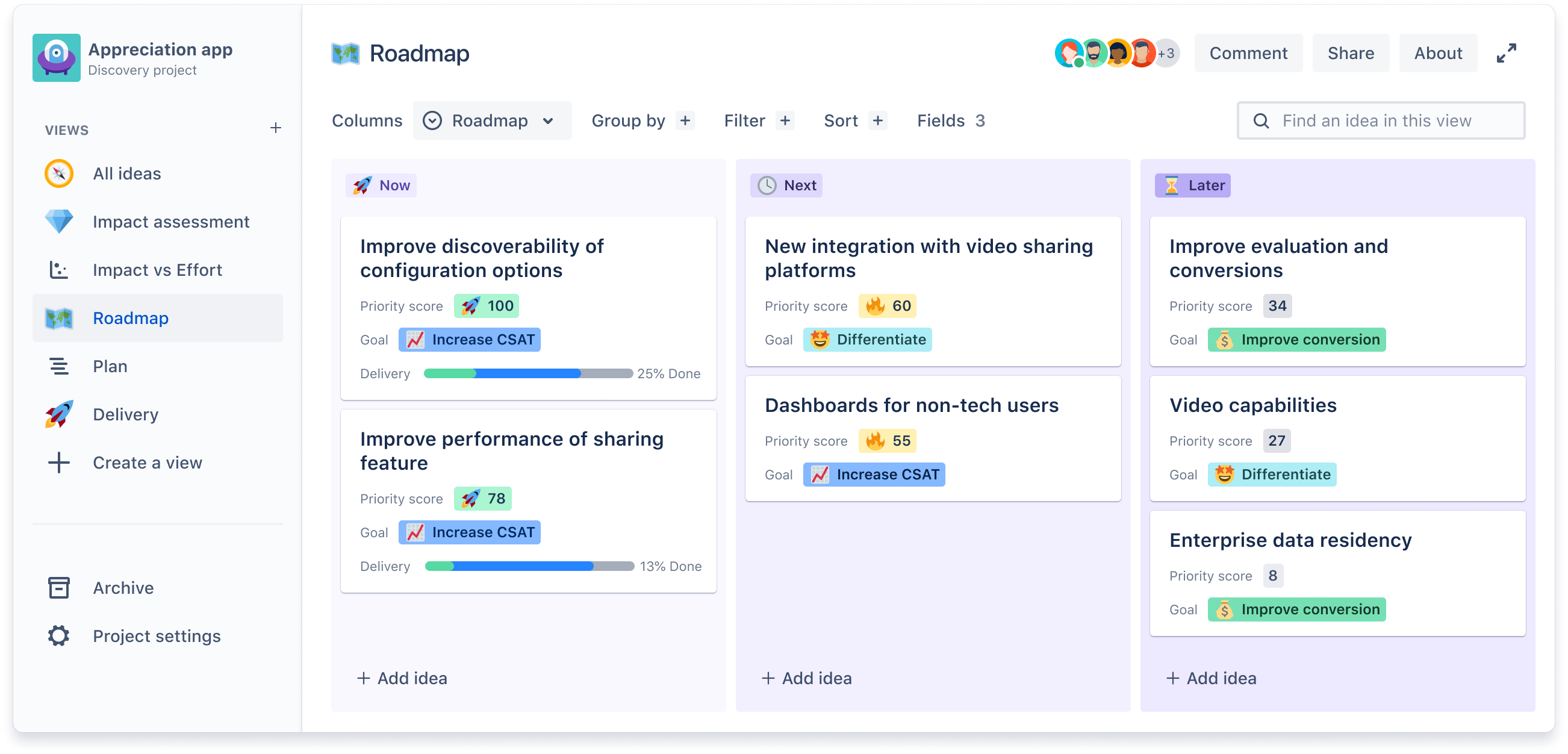Click the Project settings gear icon
The image size is (1568, 754).
[58, 635]
